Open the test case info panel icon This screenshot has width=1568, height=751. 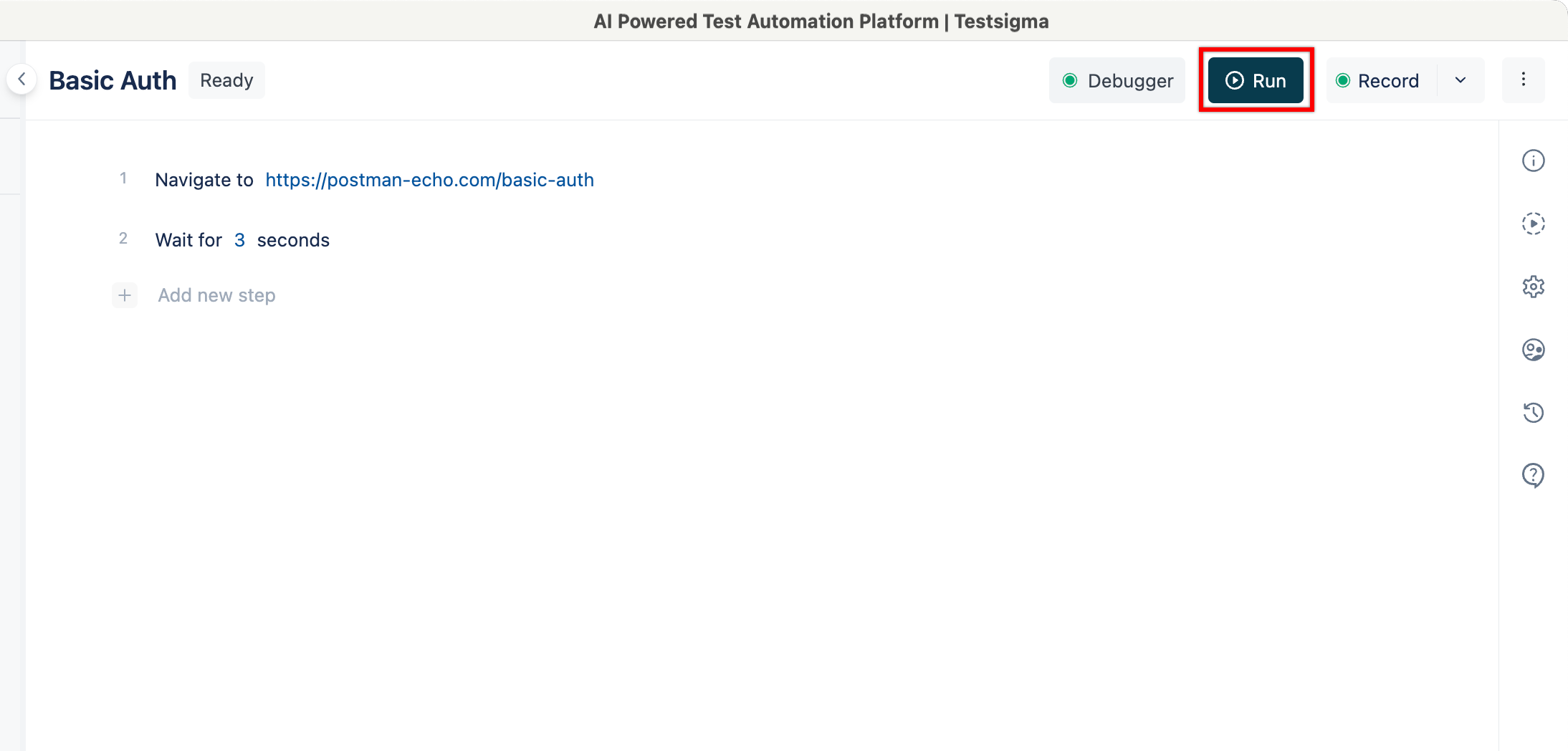pyautogui.click(x=1534, y=161)
